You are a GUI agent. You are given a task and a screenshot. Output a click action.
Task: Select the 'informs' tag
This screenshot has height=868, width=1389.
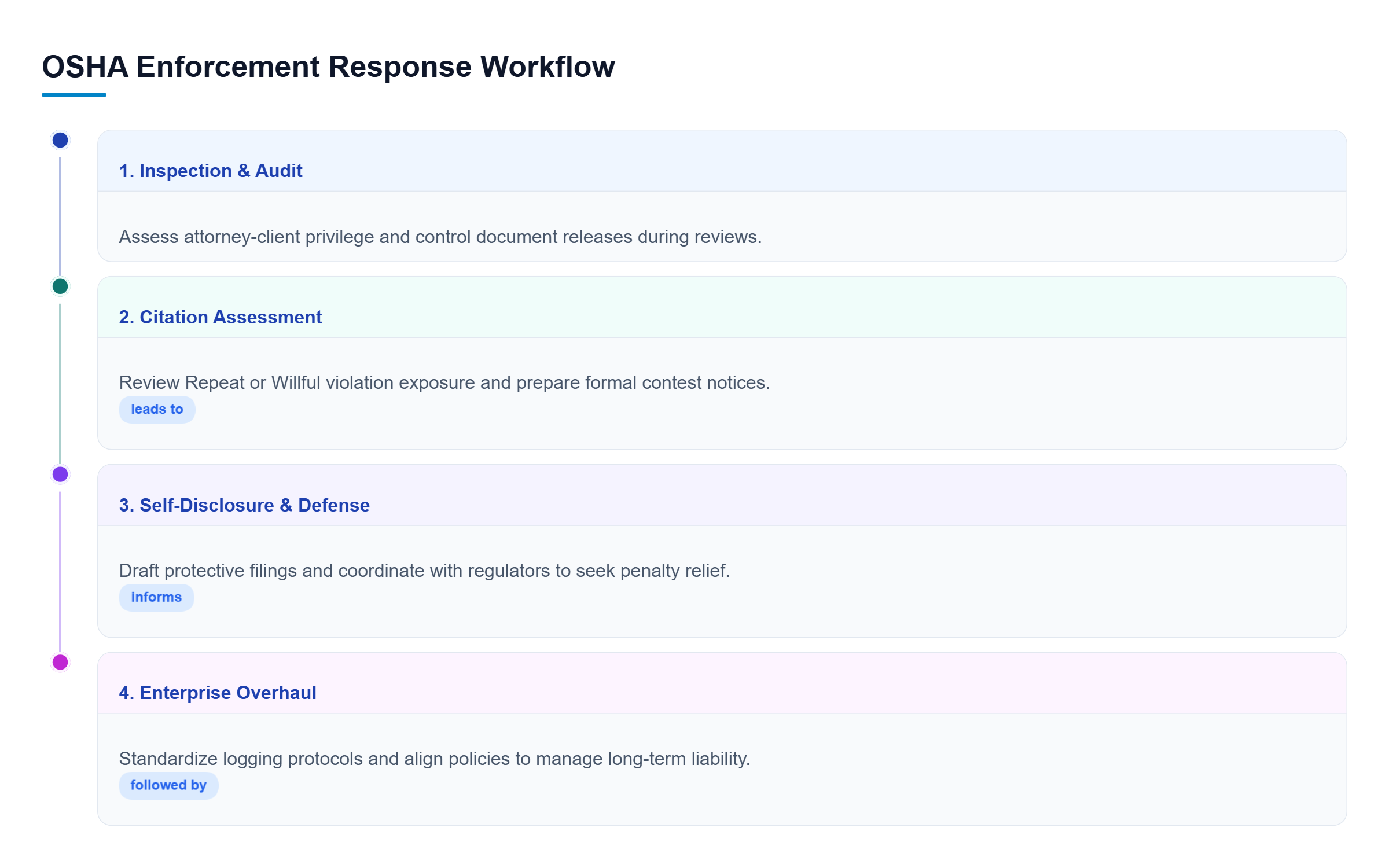pyautogui.click(x=156, y=597)
